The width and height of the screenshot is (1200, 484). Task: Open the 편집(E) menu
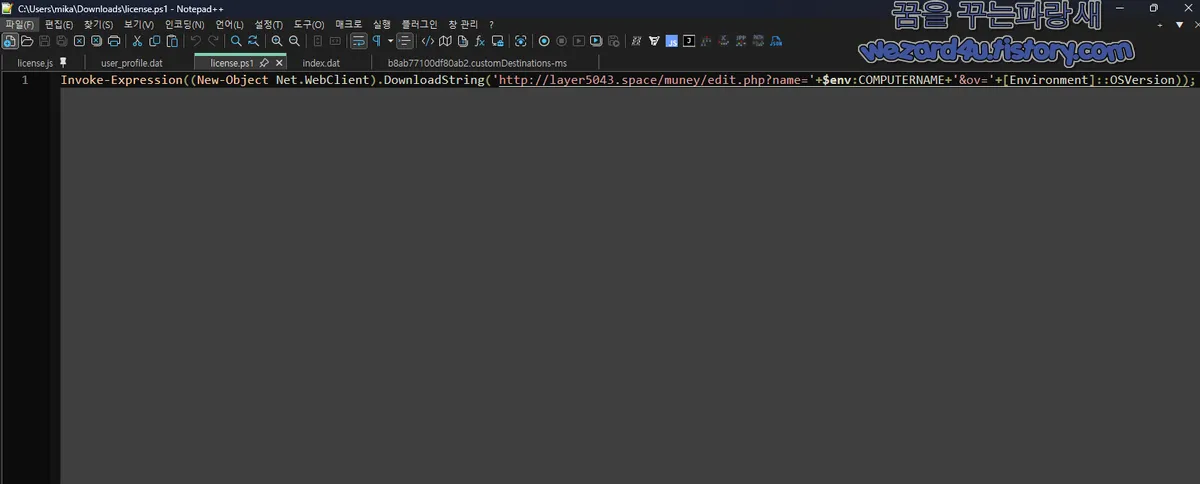coord(59,24)
